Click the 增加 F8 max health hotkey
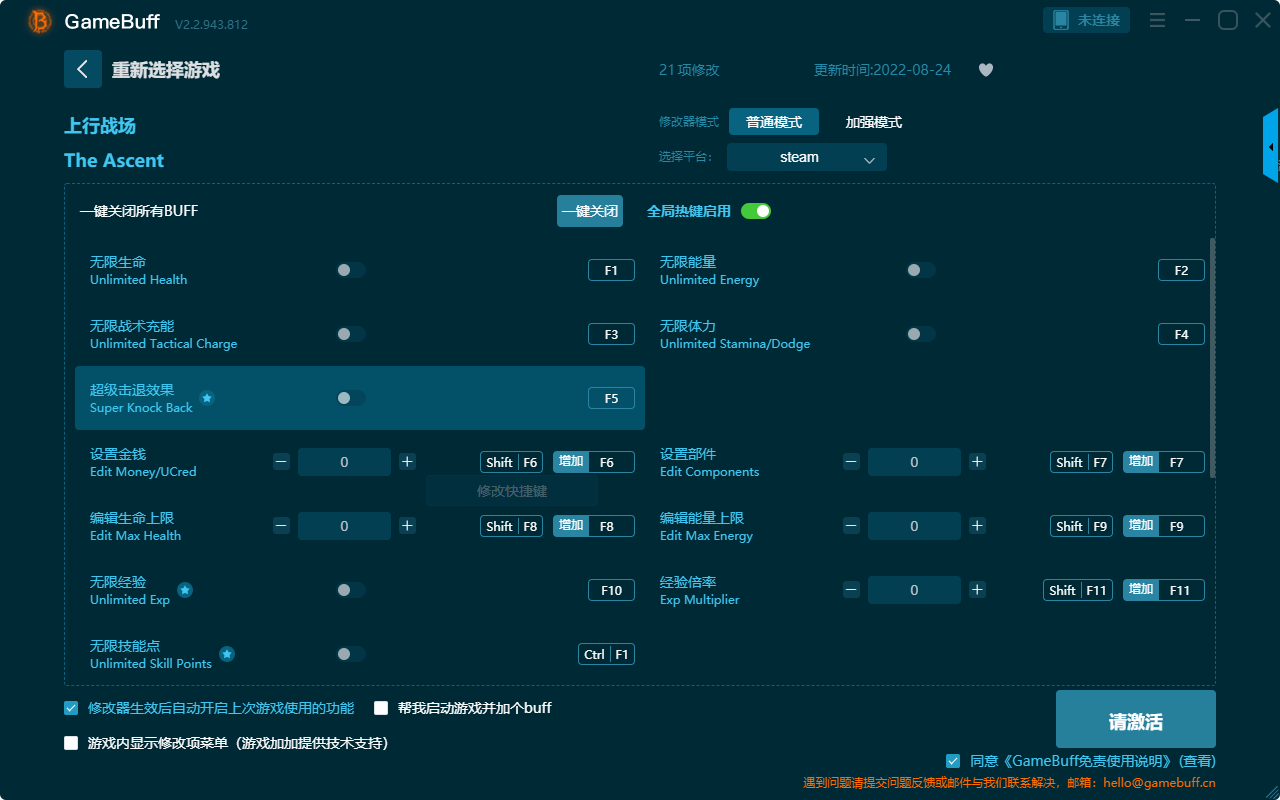1280x800 pixels. click(x=594, y=526)
